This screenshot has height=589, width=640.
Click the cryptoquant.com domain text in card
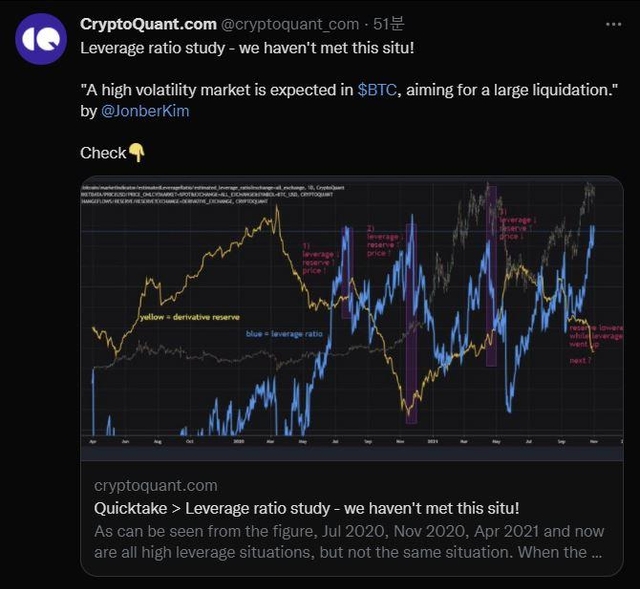(x=155, y=485)
